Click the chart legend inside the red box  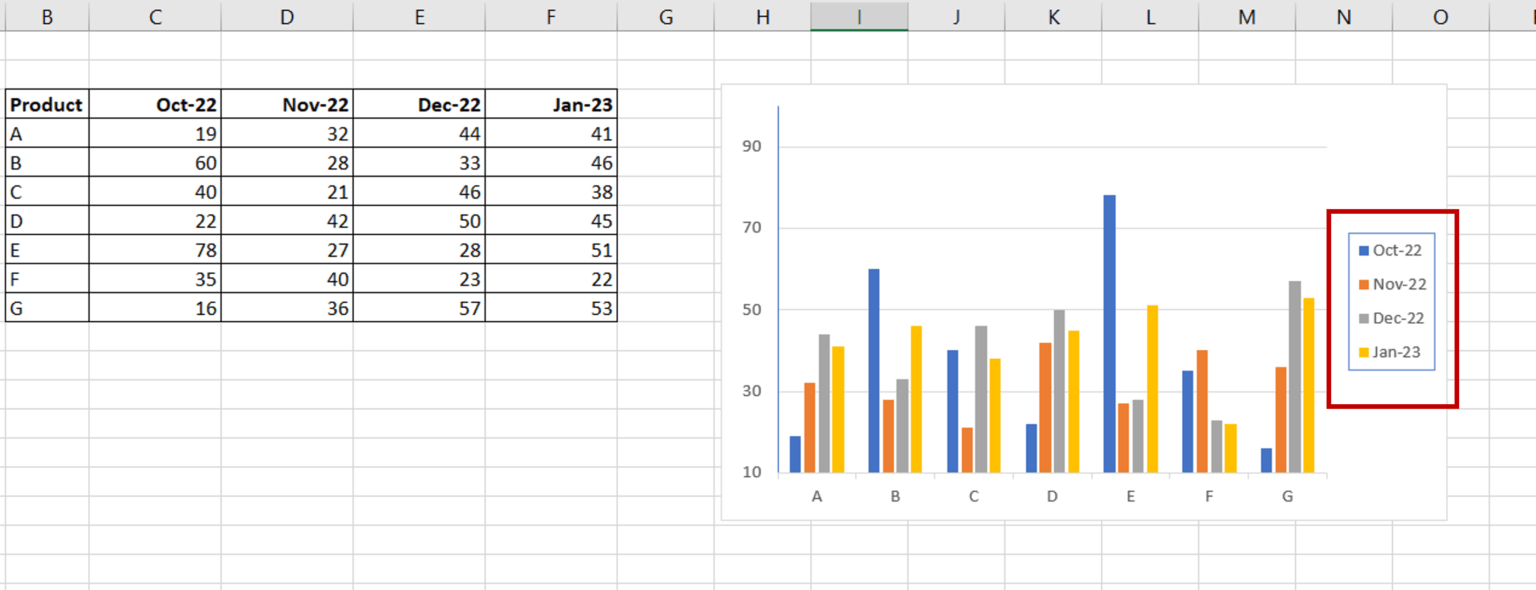(1392, 301)
